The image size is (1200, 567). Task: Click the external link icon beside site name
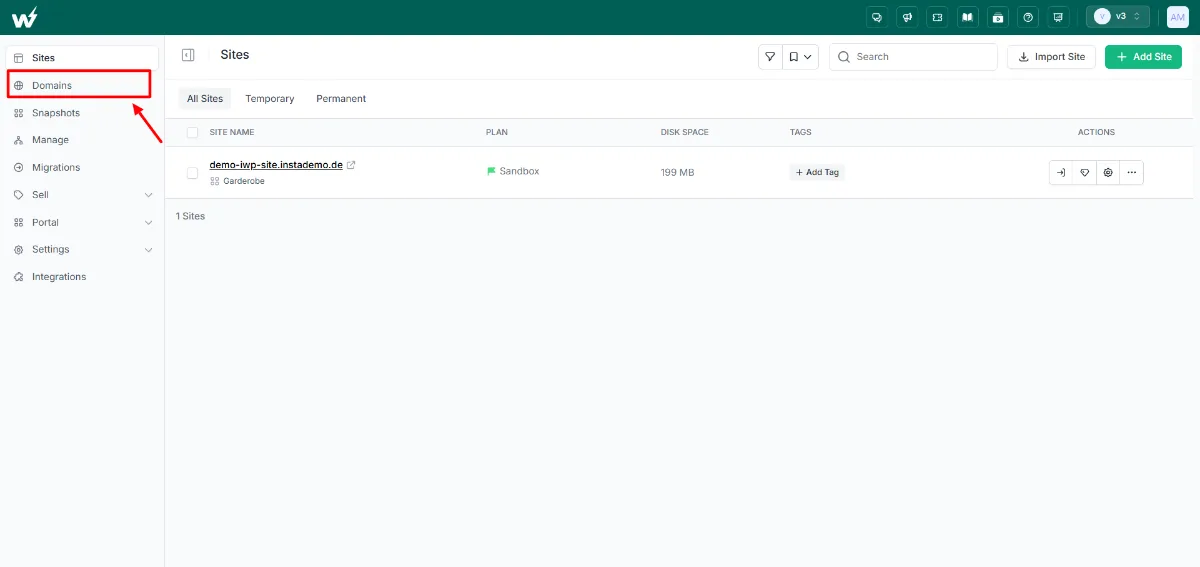pyautogui.click(x=351, y=165)
